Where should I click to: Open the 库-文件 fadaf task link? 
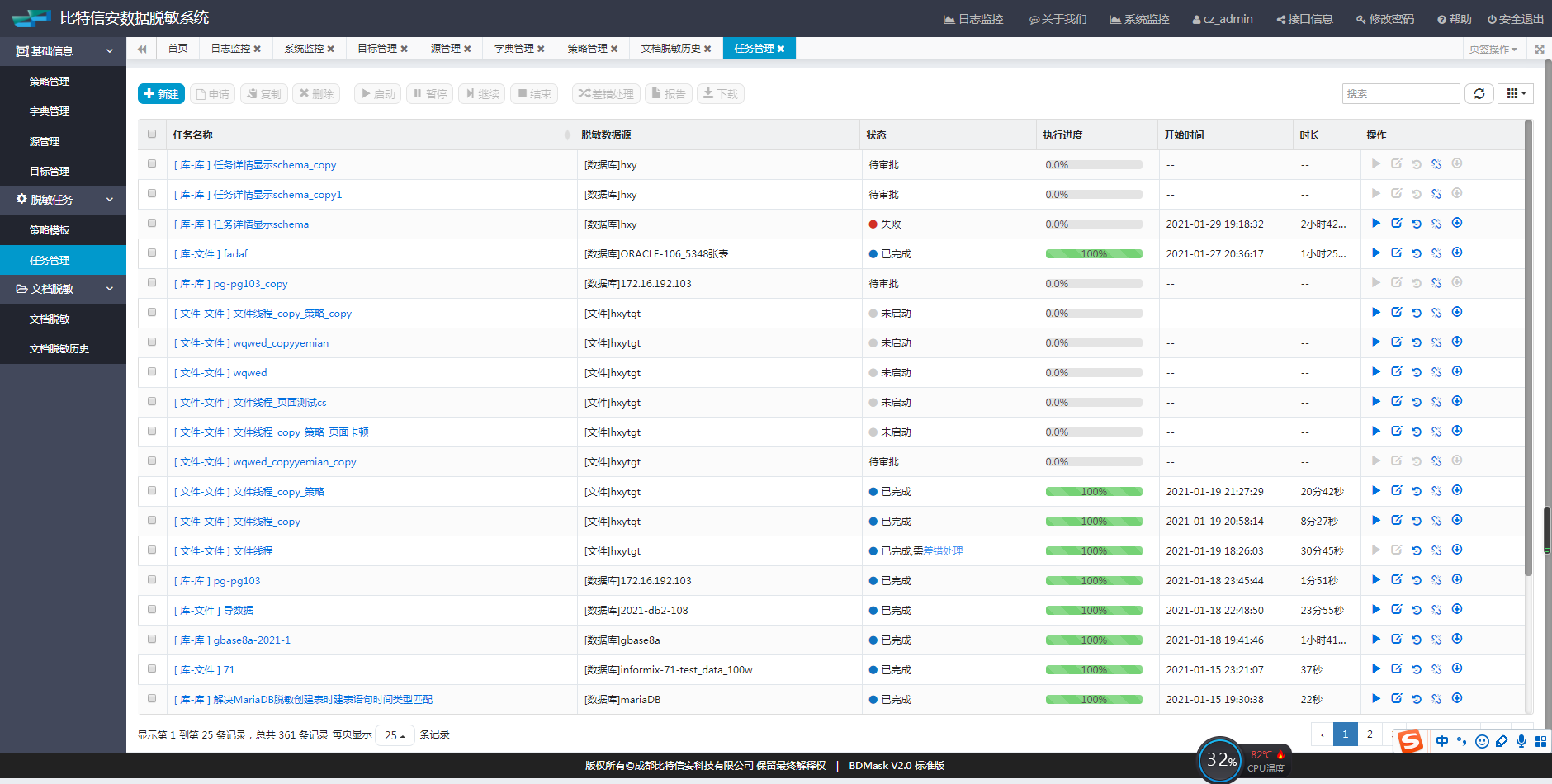211,254
